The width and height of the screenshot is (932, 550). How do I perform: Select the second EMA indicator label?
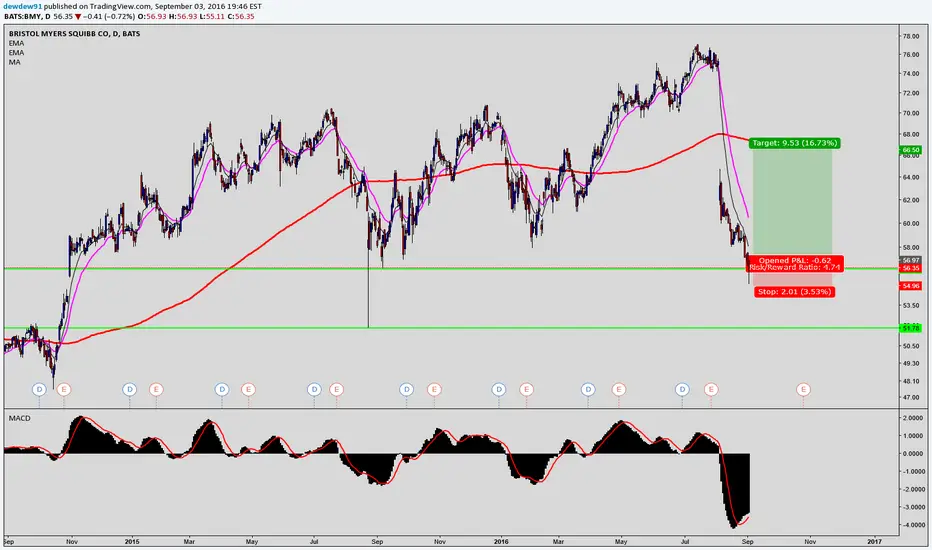(17, 53)
